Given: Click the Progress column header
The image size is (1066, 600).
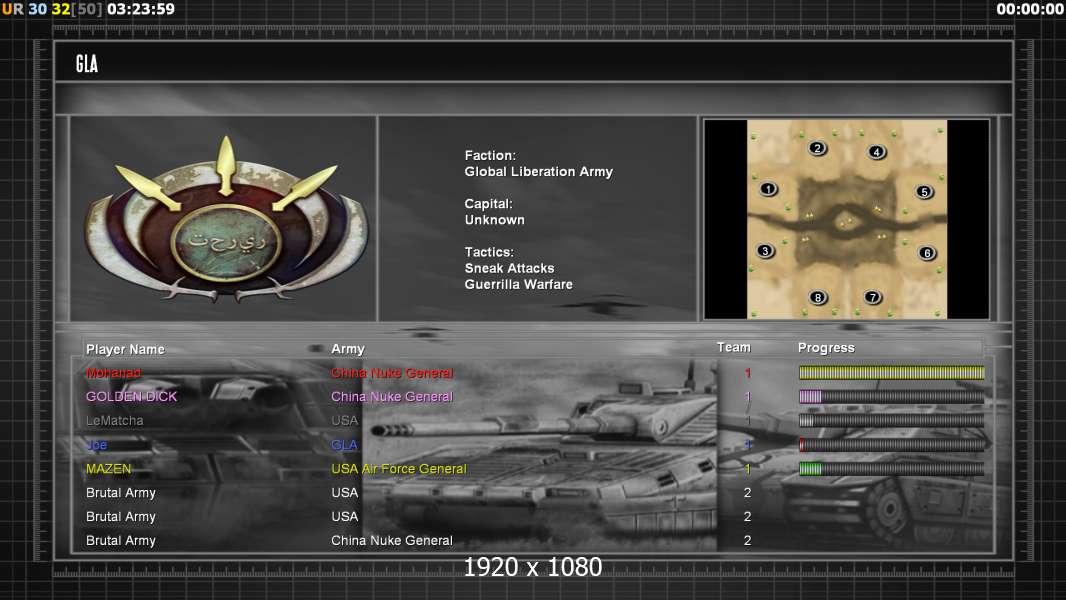Looking at the screenshot, I should (x=826, y=348).
